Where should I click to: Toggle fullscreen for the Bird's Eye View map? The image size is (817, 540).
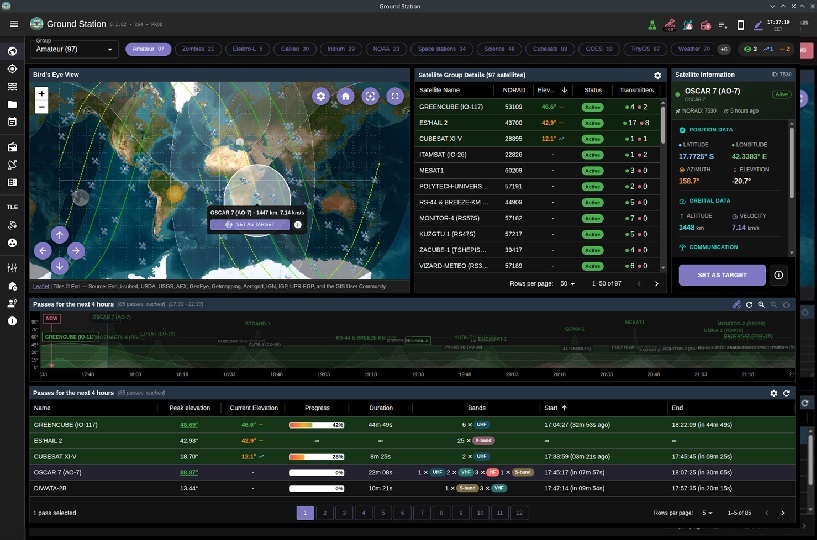click(395, 96)
